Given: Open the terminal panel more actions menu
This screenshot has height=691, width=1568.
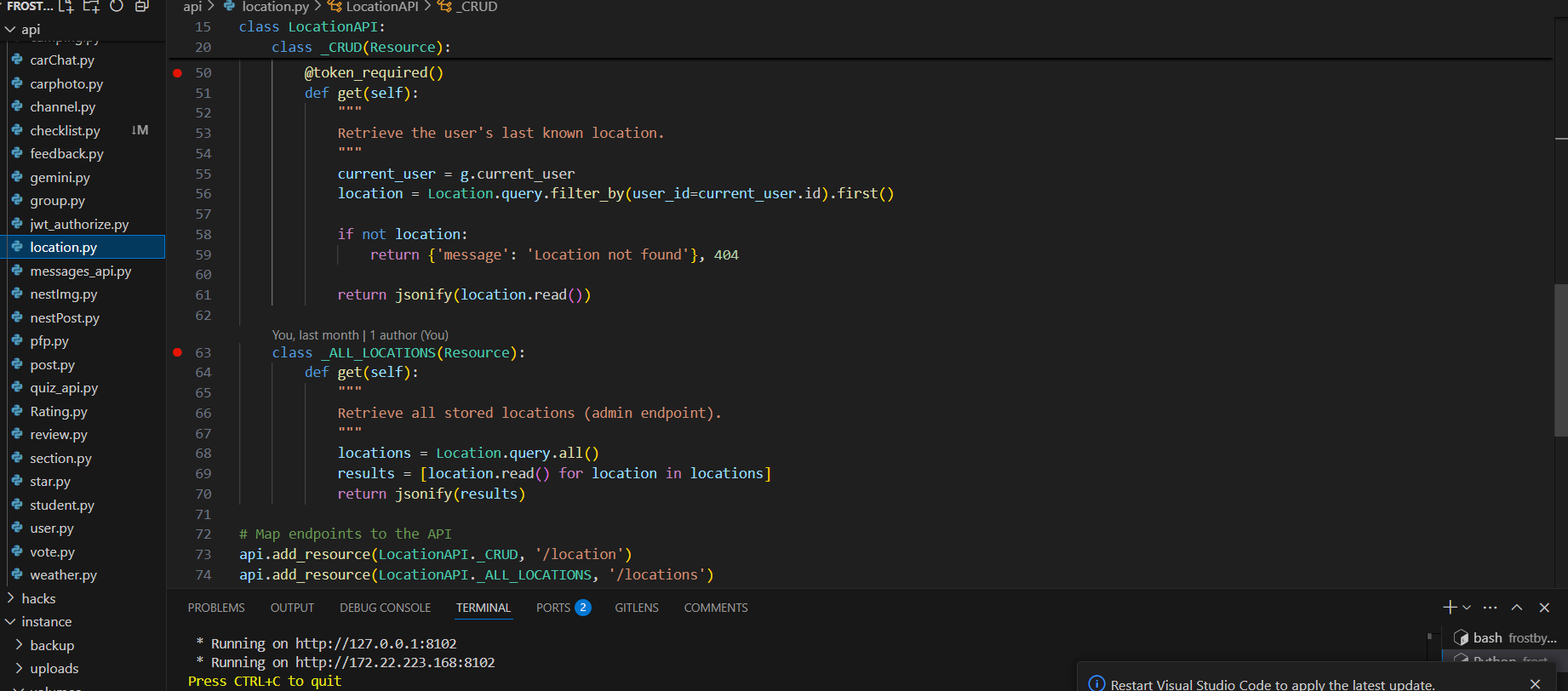Looking at the screenshot, I should 1490,608.
